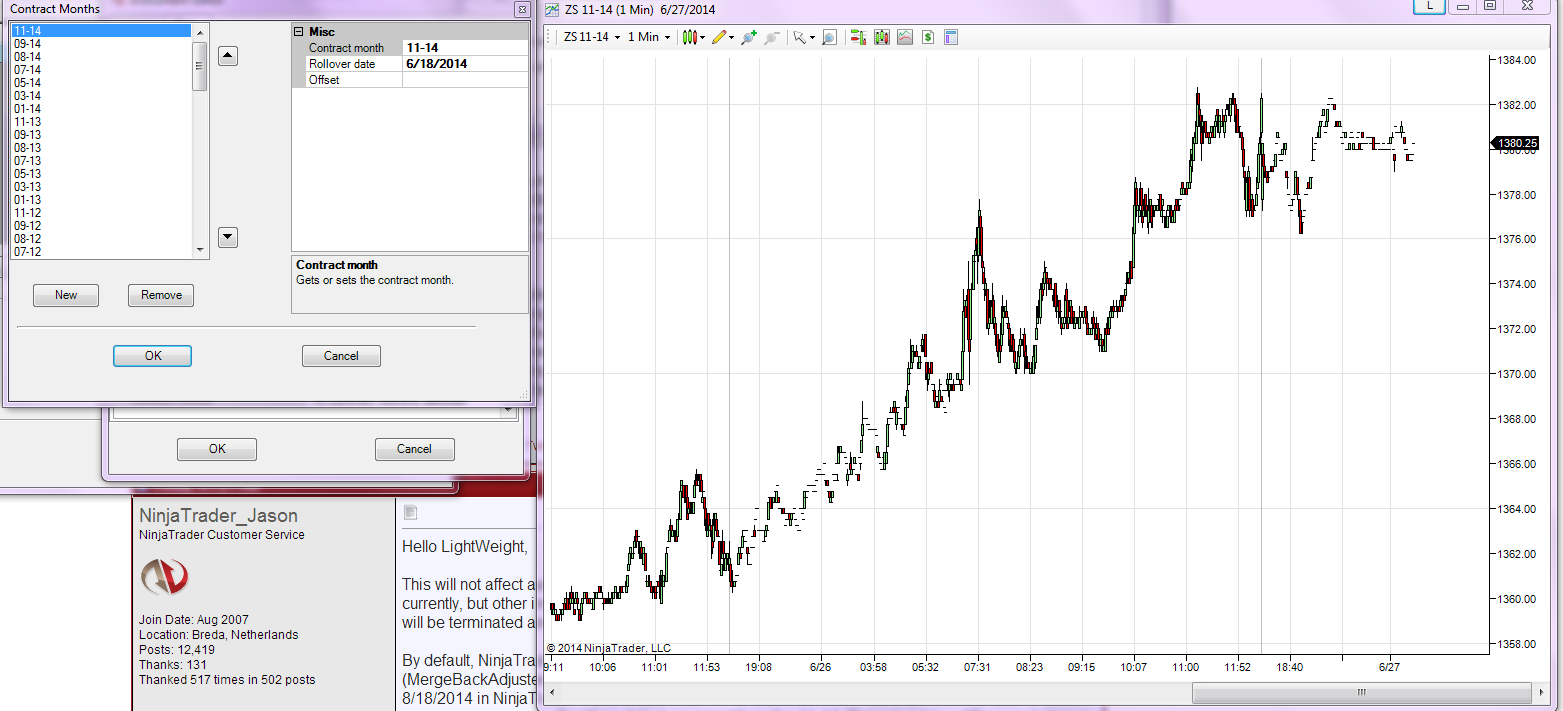Open the pencil drawing tools menu
Image resolution: width=1563 pixels, height=711 pixels.
tap(722, 37)
